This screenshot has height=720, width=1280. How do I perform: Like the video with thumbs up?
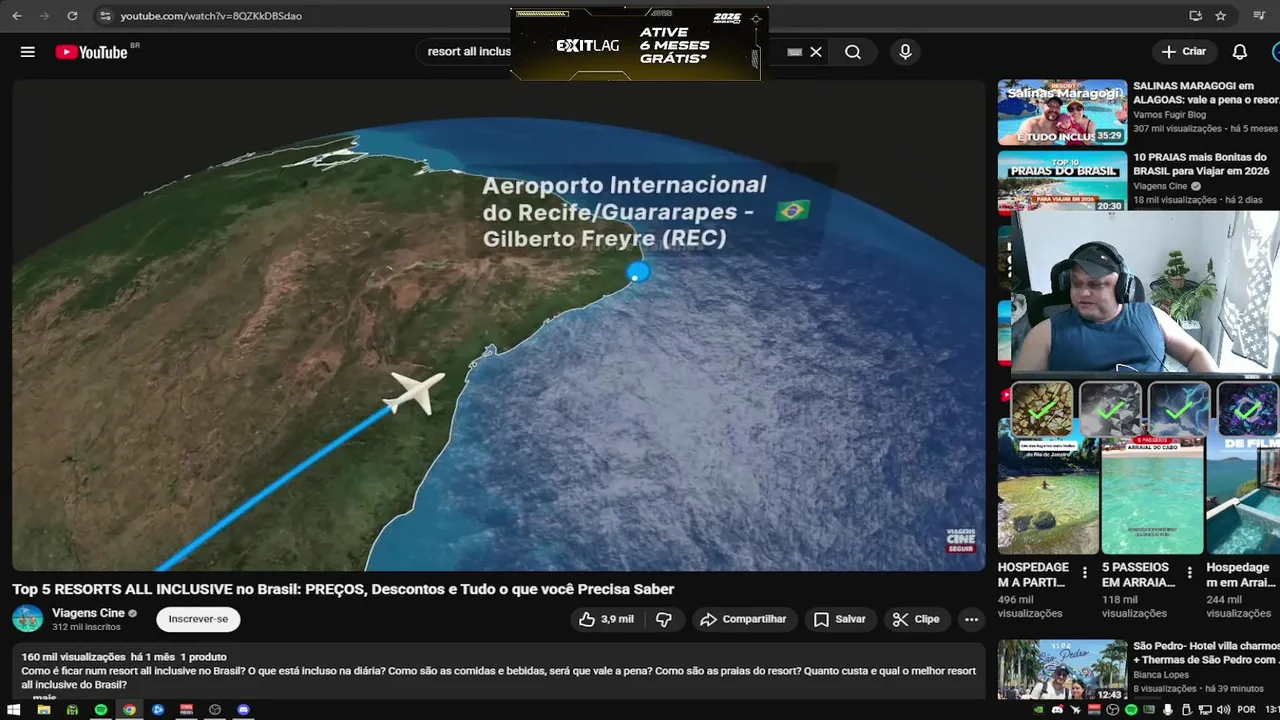606,619
